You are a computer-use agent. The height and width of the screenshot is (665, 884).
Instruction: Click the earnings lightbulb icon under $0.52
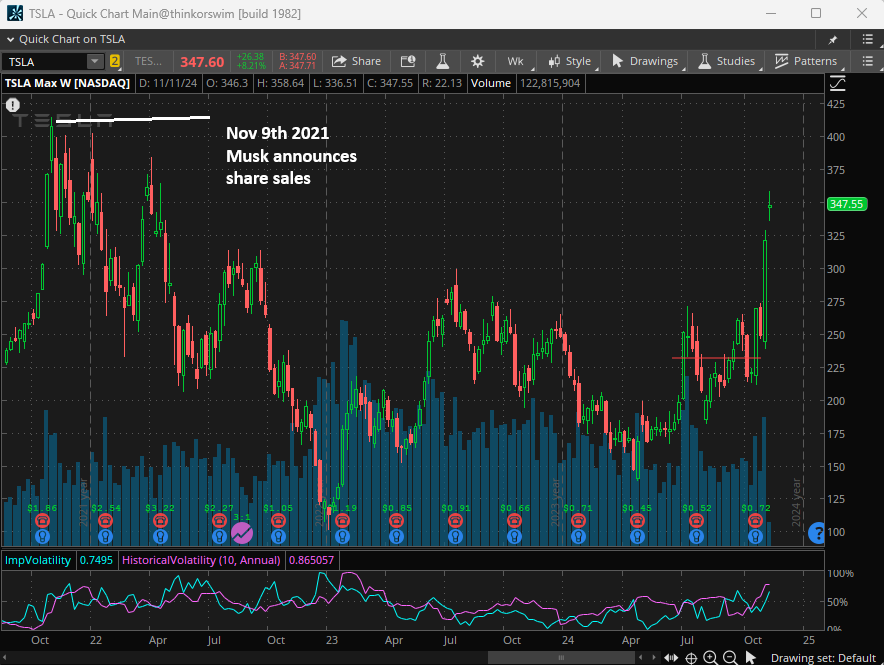click(x=697, y=537)
